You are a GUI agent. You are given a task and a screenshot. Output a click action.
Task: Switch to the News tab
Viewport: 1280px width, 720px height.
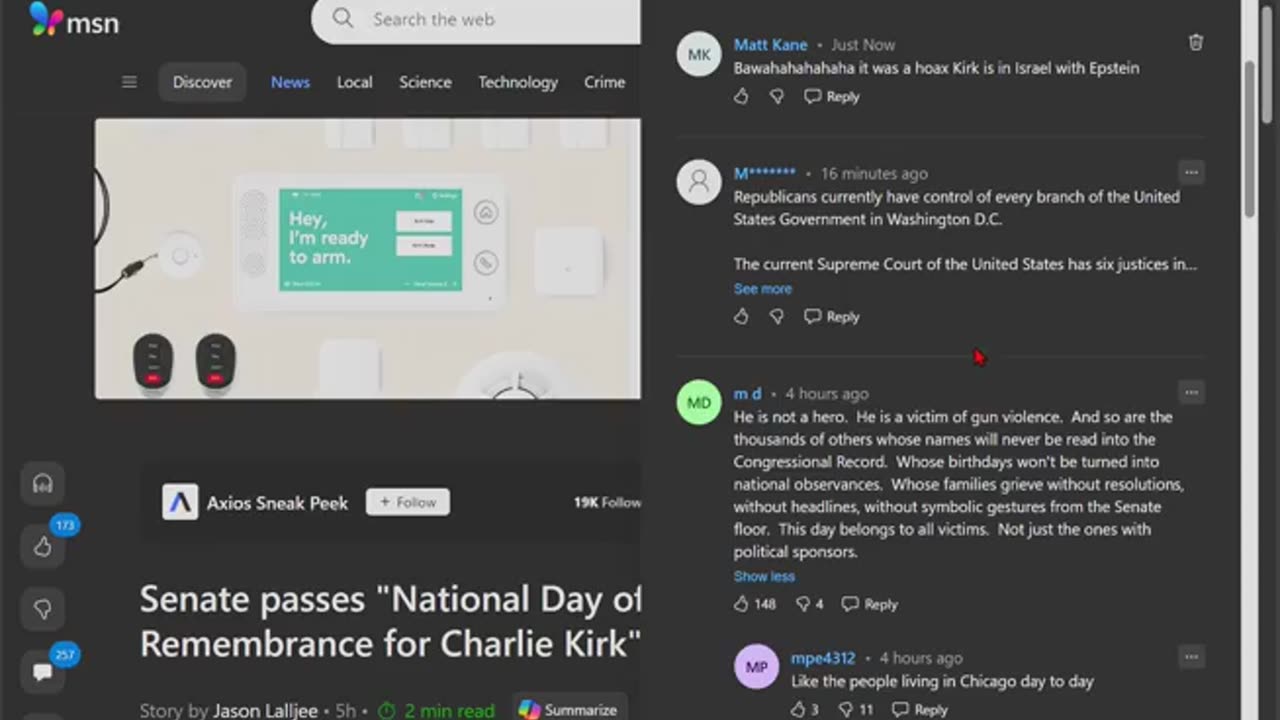290,82
